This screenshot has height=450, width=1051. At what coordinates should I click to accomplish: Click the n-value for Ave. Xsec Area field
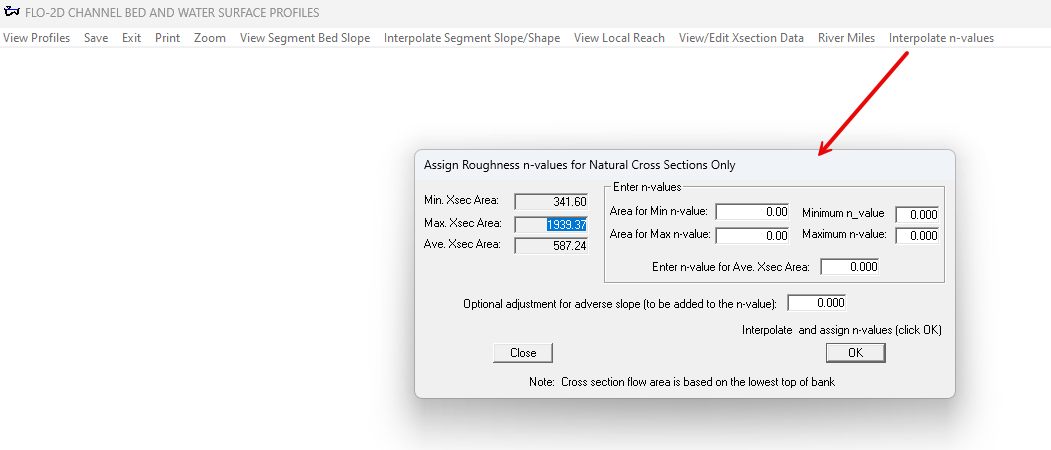point(849,266)
